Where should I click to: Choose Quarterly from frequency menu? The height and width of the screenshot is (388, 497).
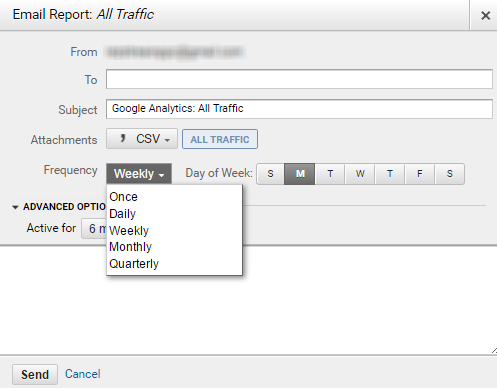coord(174,264)
